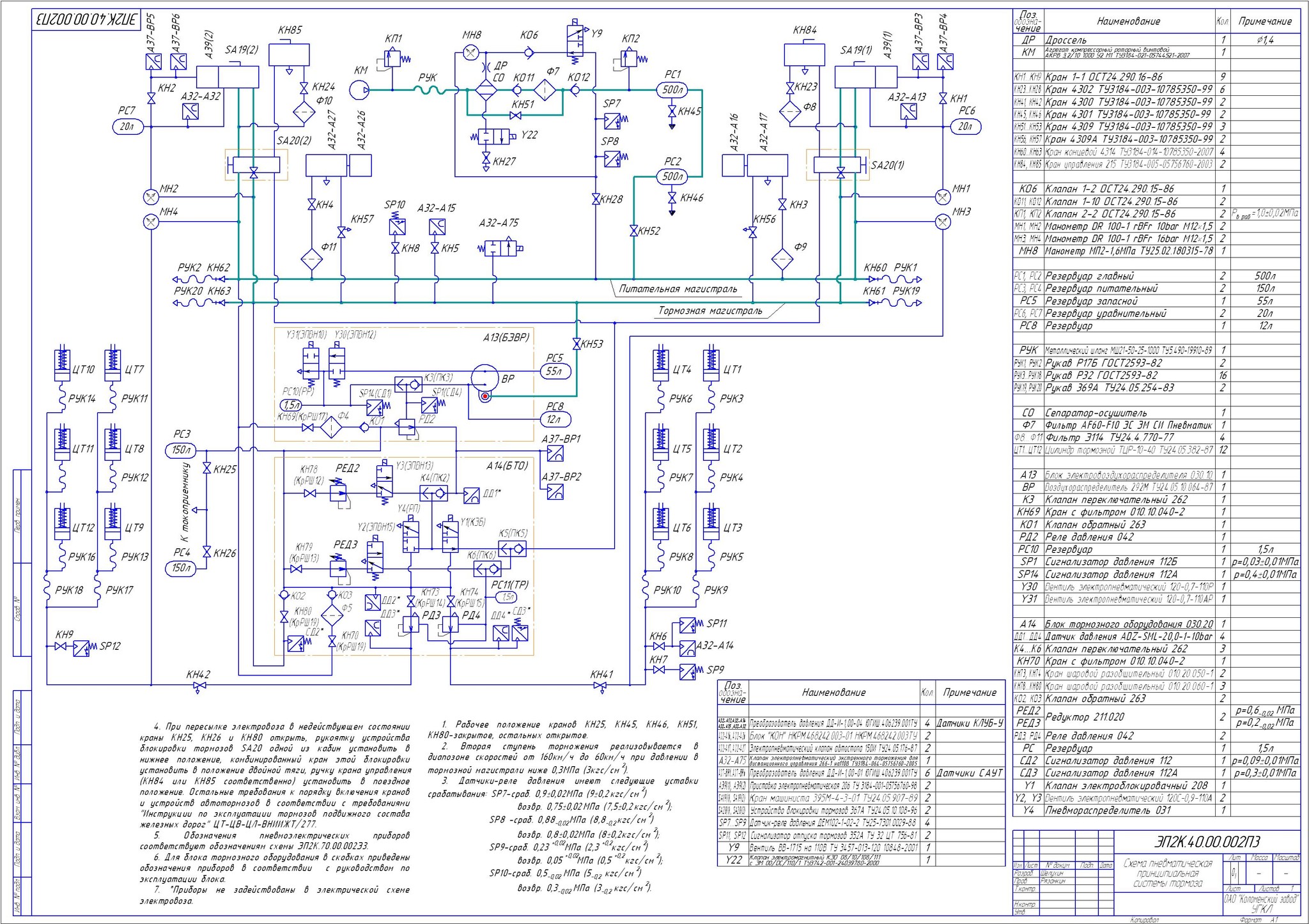Click the РС7 20л equalizing reservoir
Image resolution: width=1309 pixels, height=924 pixels.
point(128,127)
